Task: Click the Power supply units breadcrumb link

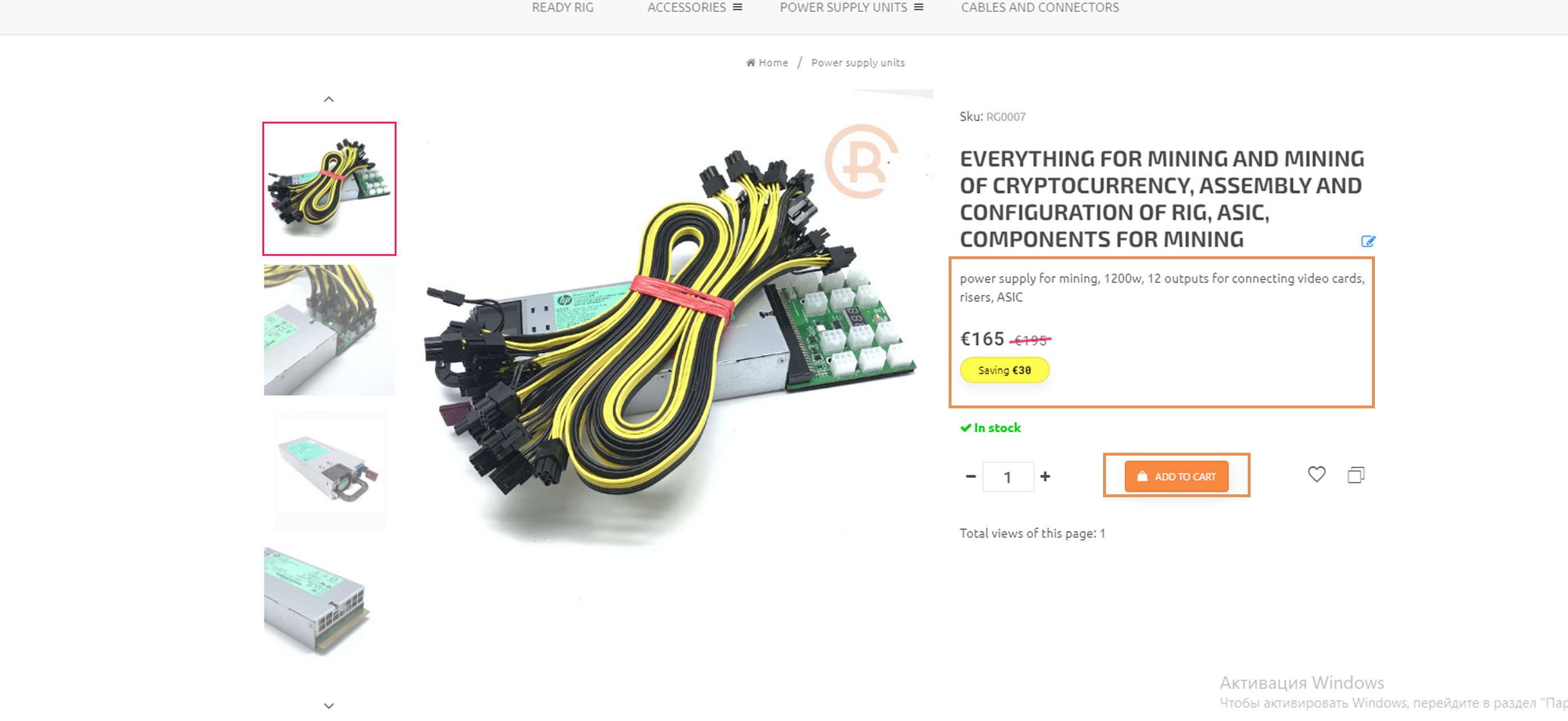Action: pyautogui.click(x=856, y=62)
